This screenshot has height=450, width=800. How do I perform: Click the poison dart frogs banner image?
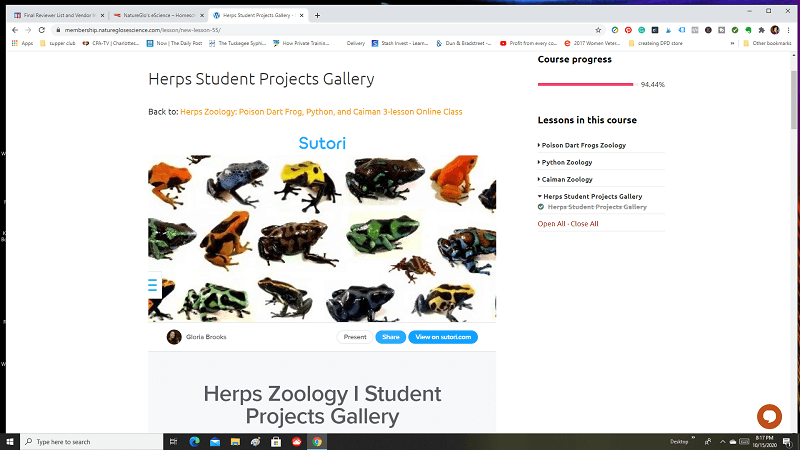point(322,239)
